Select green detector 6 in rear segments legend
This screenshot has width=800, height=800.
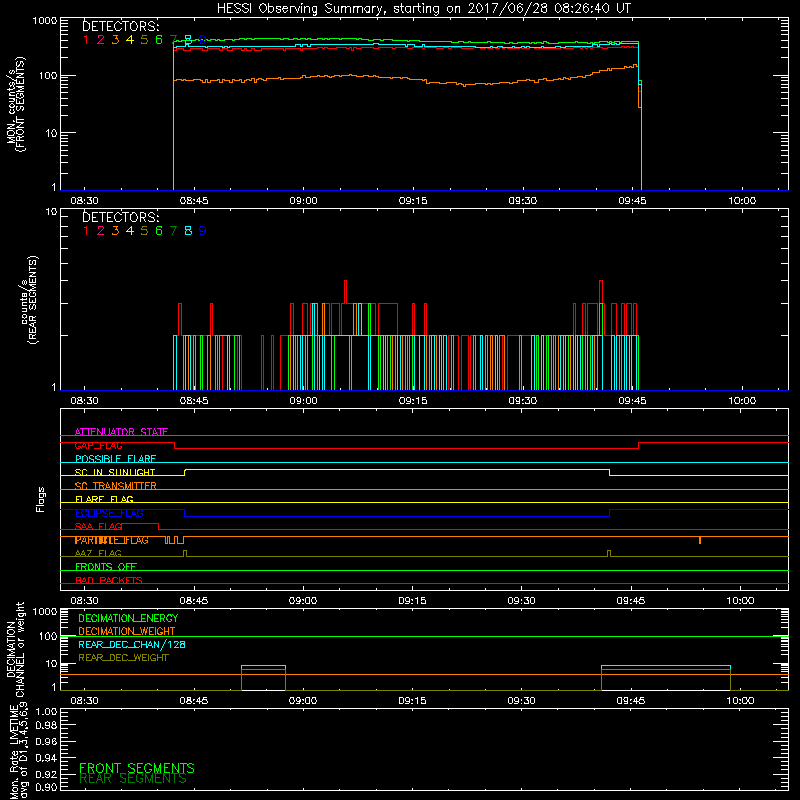(x=159, y=231)
